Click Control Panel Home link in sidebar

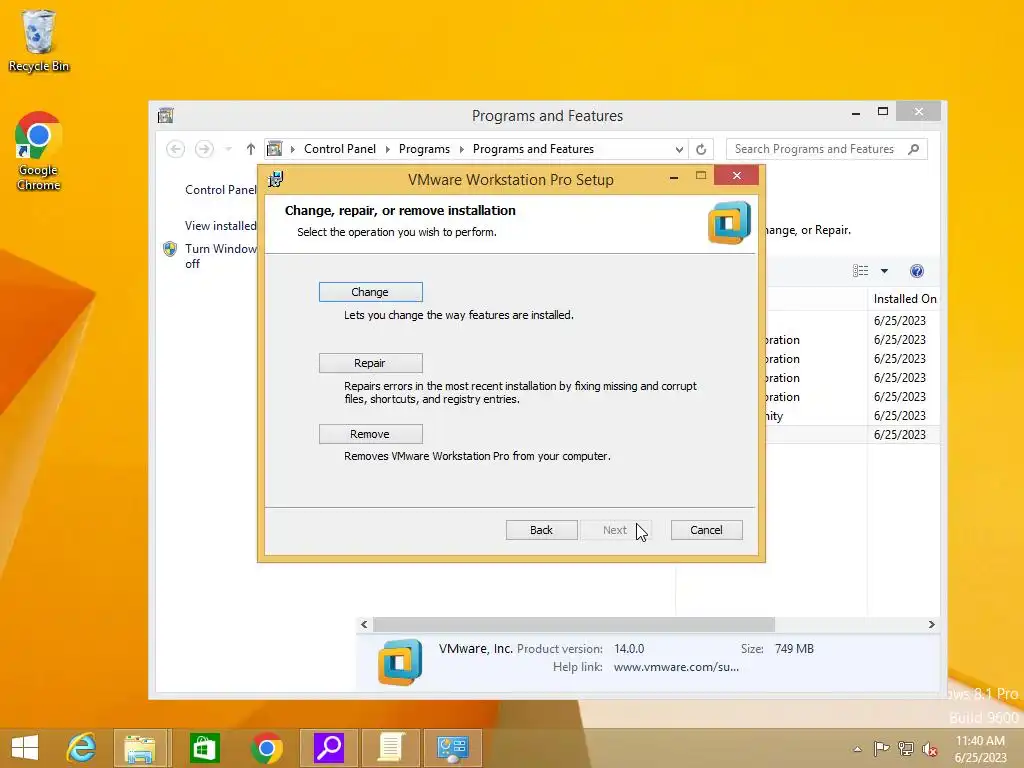221,189
